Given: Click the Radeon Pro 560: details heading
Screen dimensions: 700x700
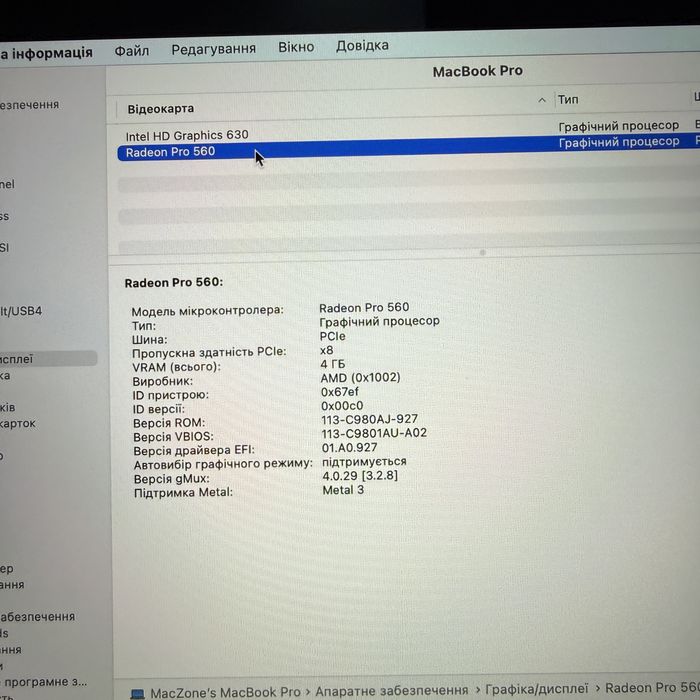Looking at the screenshot, I should click(174, 283).
